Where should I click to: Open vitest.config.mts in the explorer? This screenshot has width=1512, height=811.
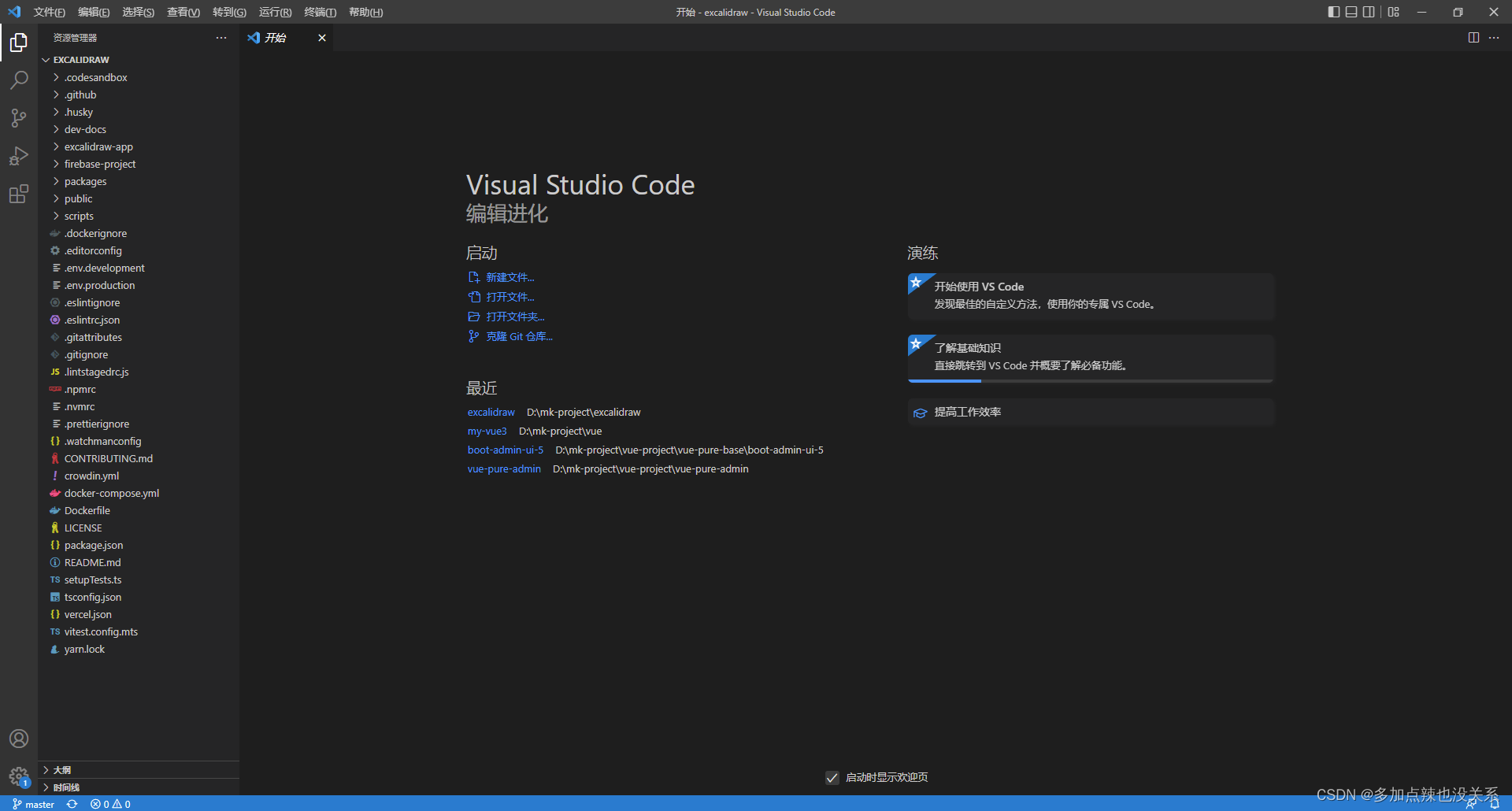click(x=138, y=631)
